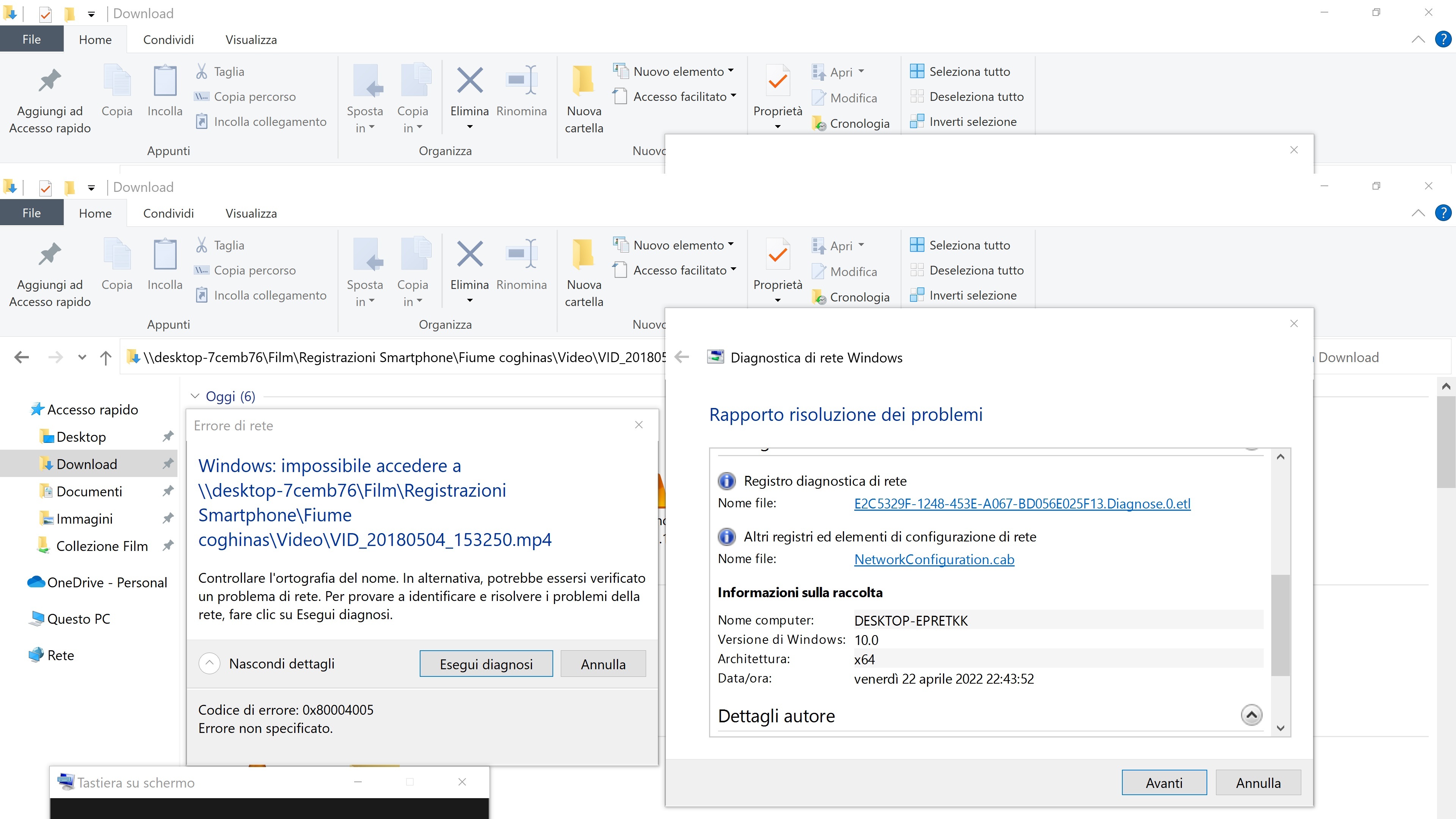The image size is (1456, 819).
Task: Click Esegui diagnosi button
Action: tap(486, 664)
